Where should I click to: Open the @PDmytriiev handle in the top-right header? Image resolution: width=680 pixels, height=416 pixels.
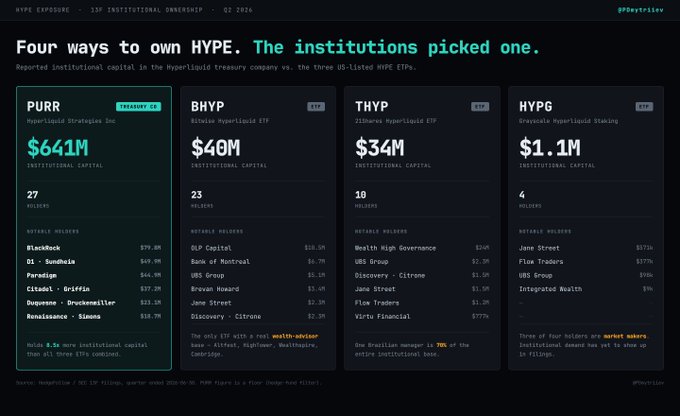pos(641,10)
